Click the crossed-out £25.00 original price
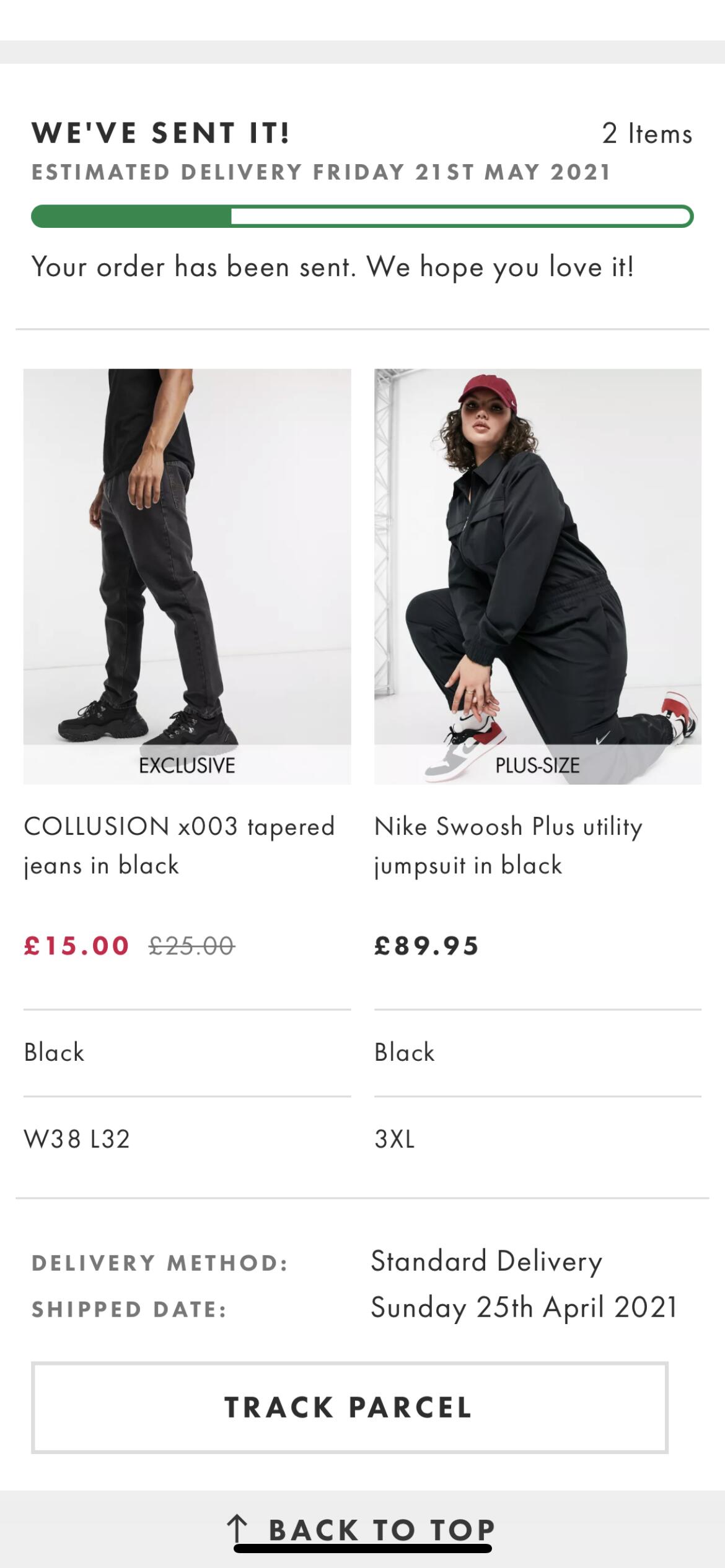Image resolution: width=725 pixels, height=1568 pixels. (191, 946)
